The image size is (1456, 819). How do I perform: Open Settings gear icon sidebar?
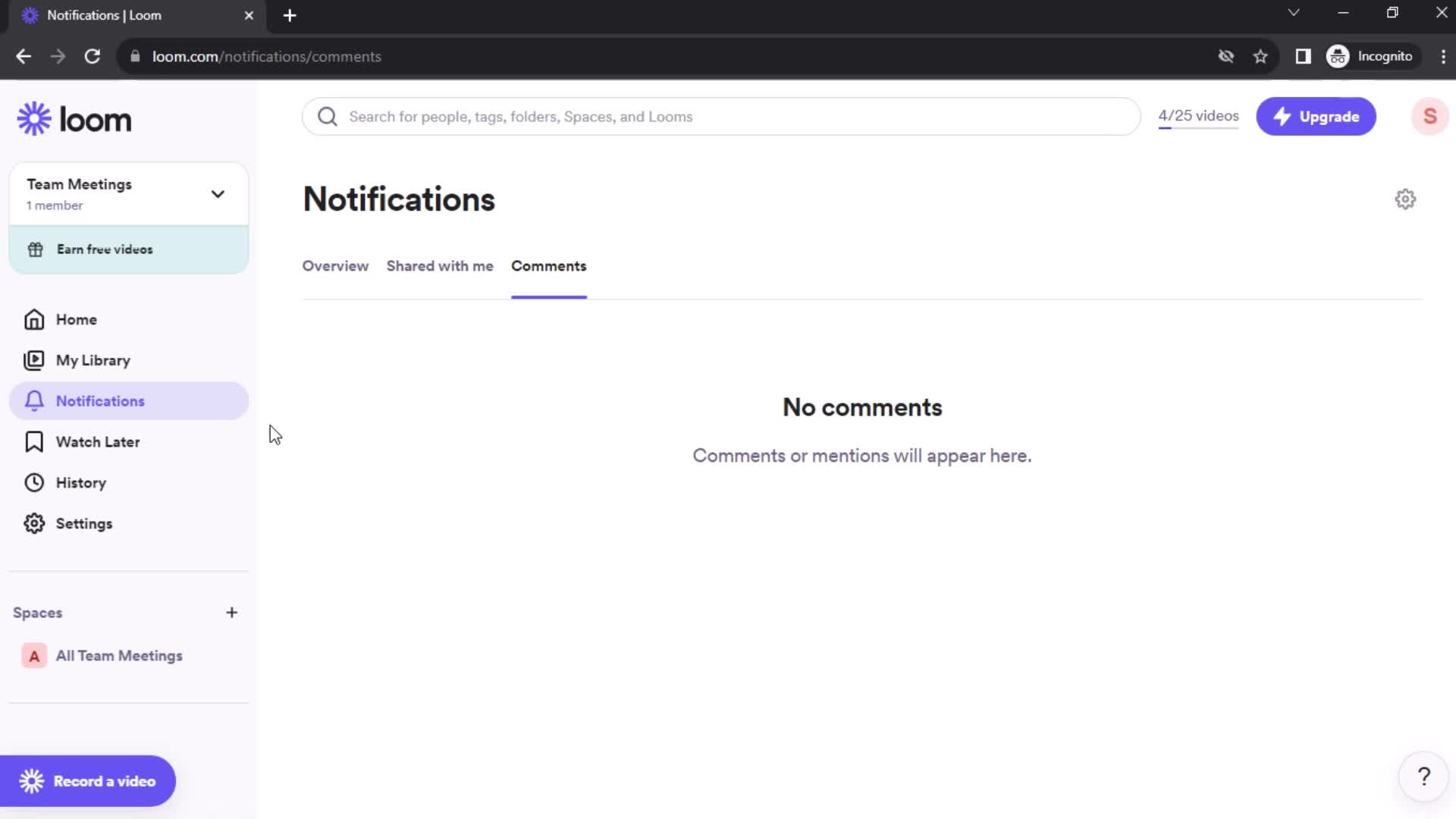pos(34,523)
